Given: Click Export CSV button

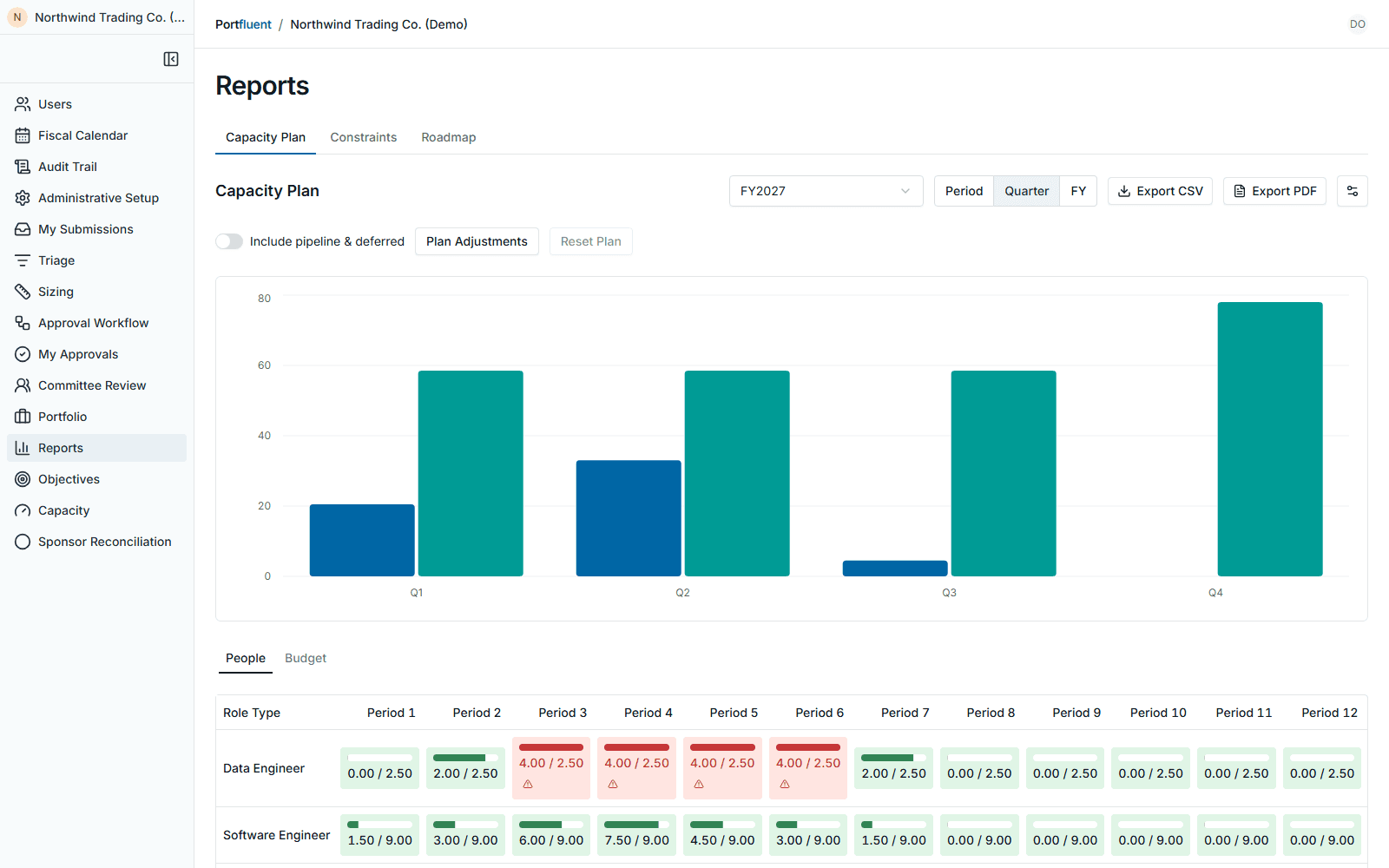Looking at the screenshot, I should pyautogui.click(x=1160, y=191).
